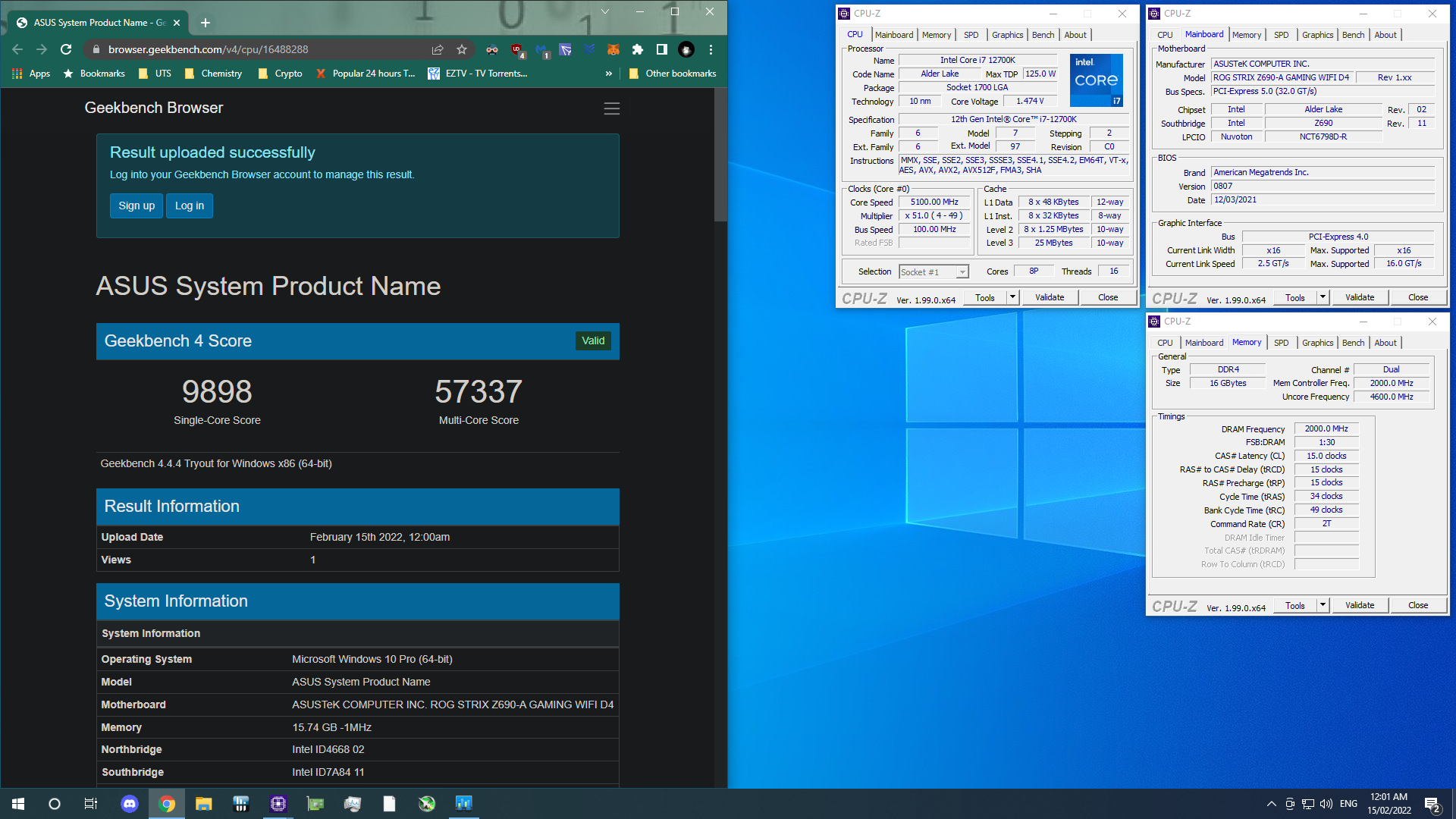Select SPD tab in first CPU-Z window
Screen dimensions: 1456x819
(x=971, y=35)
